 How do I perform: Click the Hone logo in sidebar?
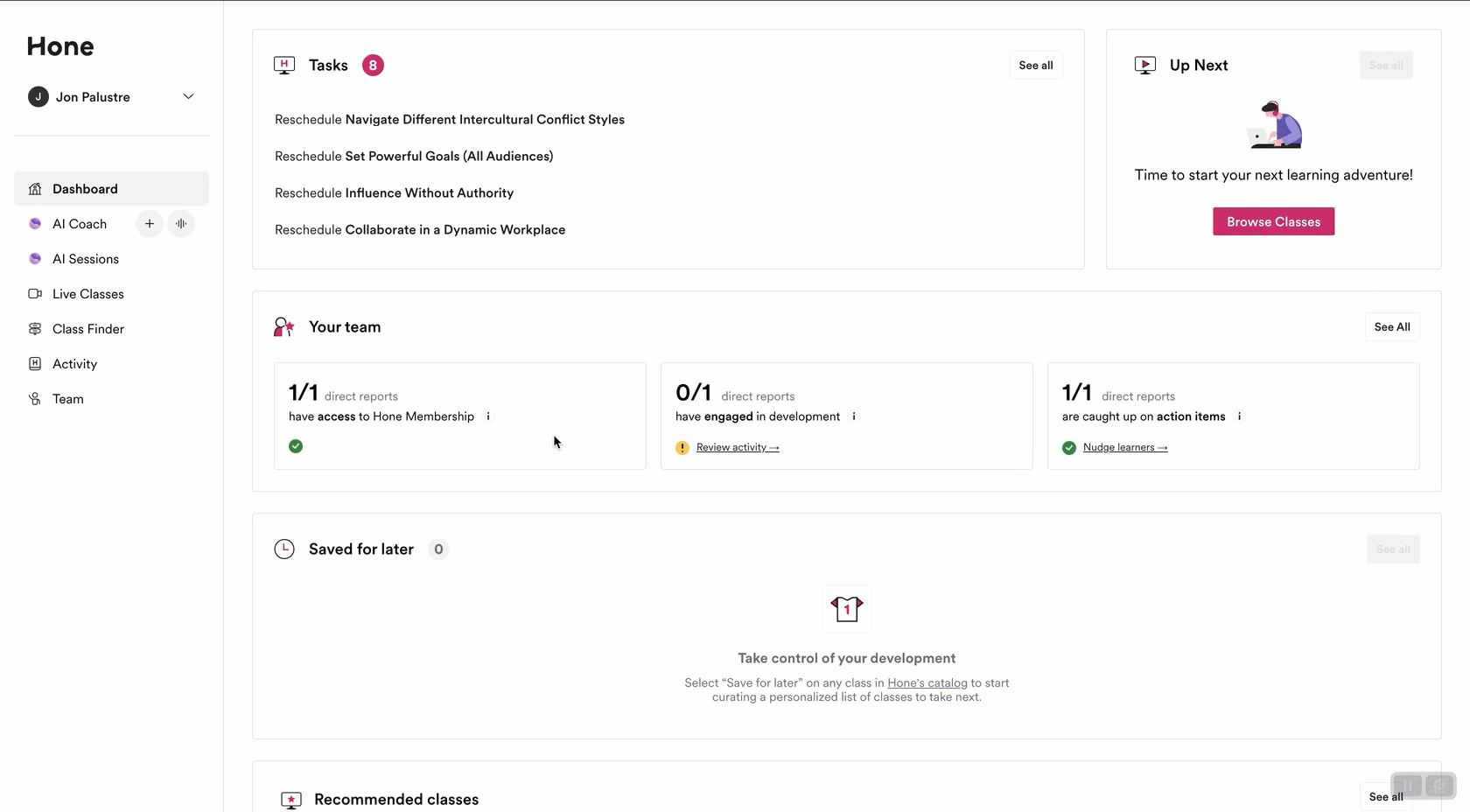tap(60, 46)
